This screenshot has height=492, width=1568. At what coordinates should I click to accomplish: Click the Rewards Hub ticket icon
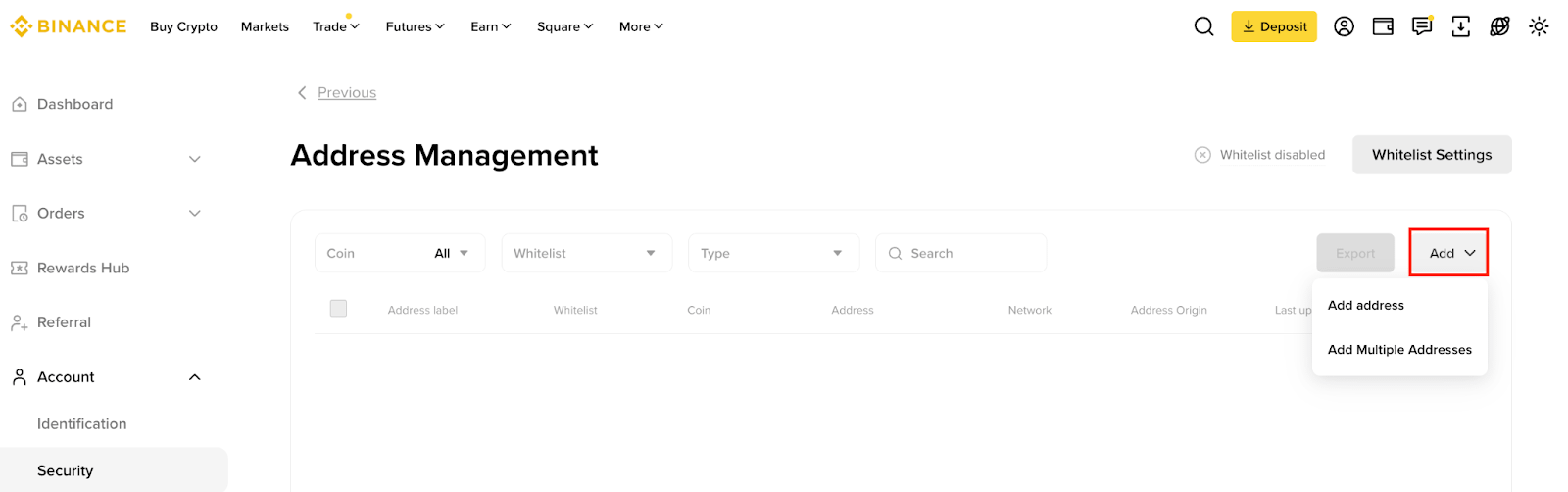point(20,268)
